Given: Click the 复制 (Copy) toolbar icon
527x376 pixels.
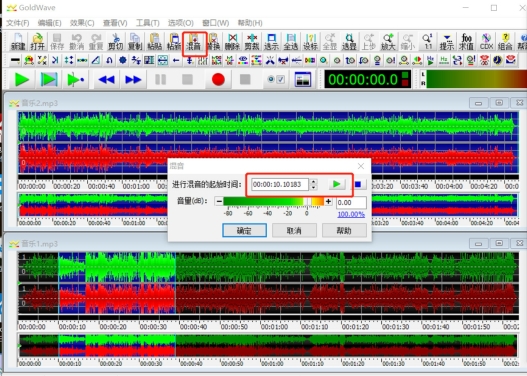Looking at the screenshot, I should pyautogui.click(x=135, y=42).
